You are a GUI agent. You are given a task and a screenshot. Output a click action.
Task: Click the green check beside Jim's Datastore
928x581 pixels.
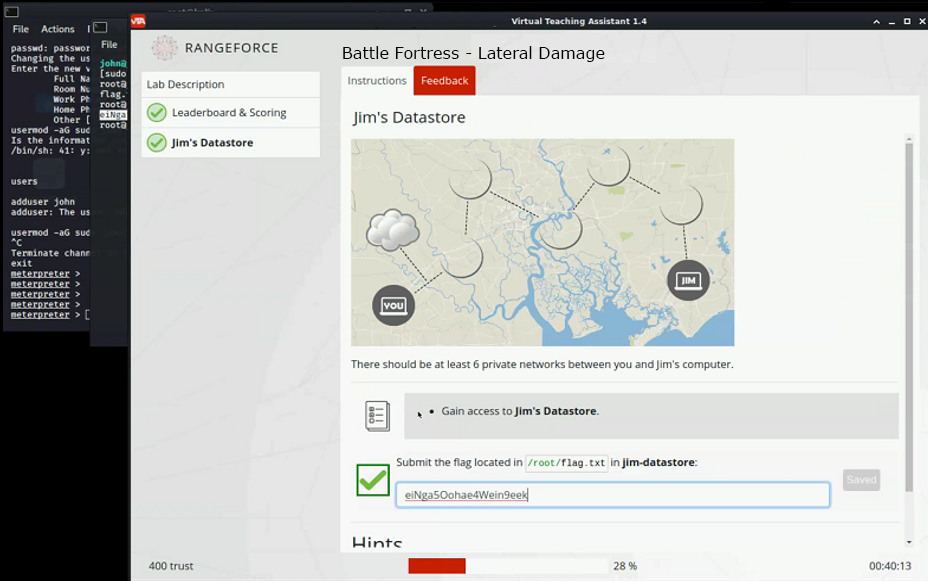[x=156, y=142]
